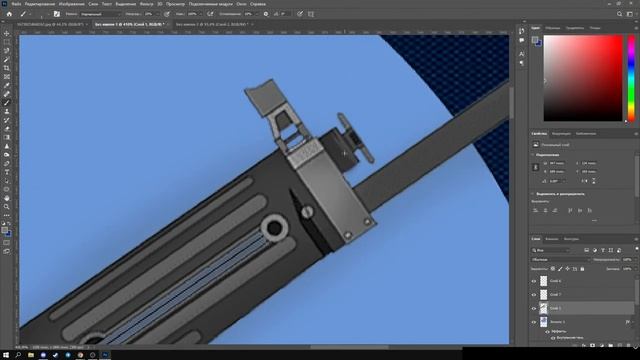This screenshot has width=640, height=360.
Task: Open search via magnifier icon top right
Action: (619, 14)
